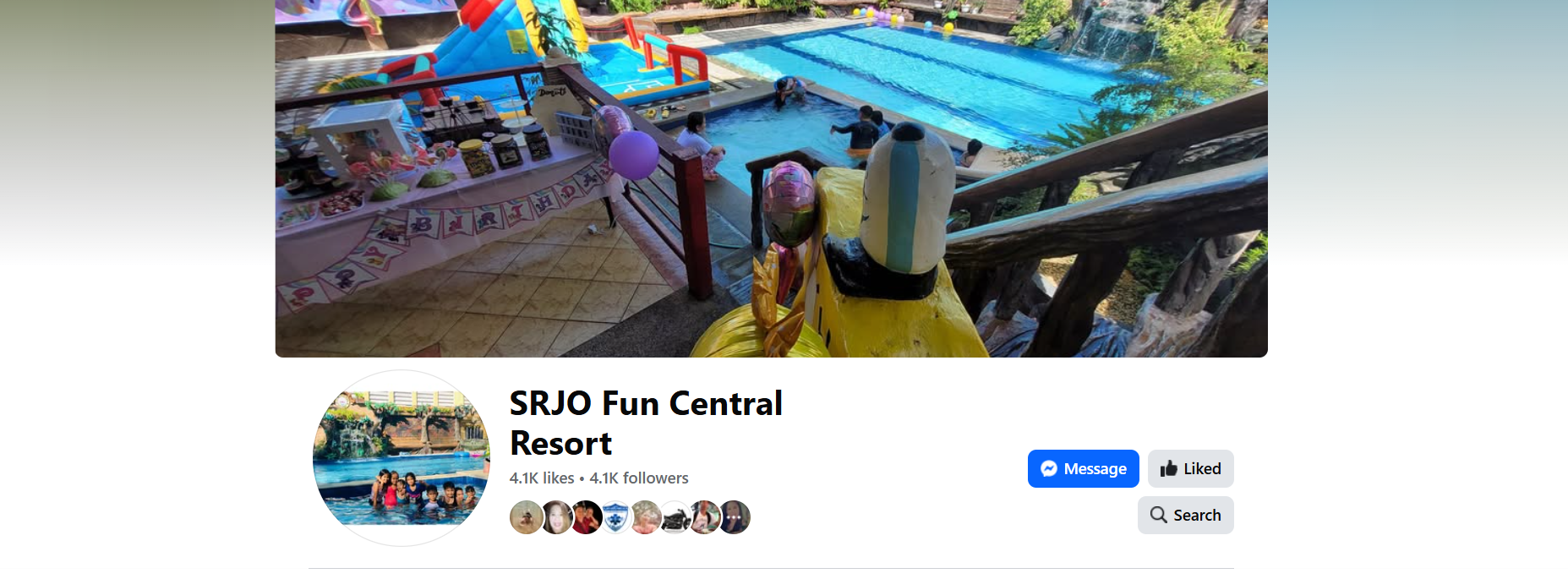
Task: Open the gray-haired person follower avatar
Action: point(645,517)
